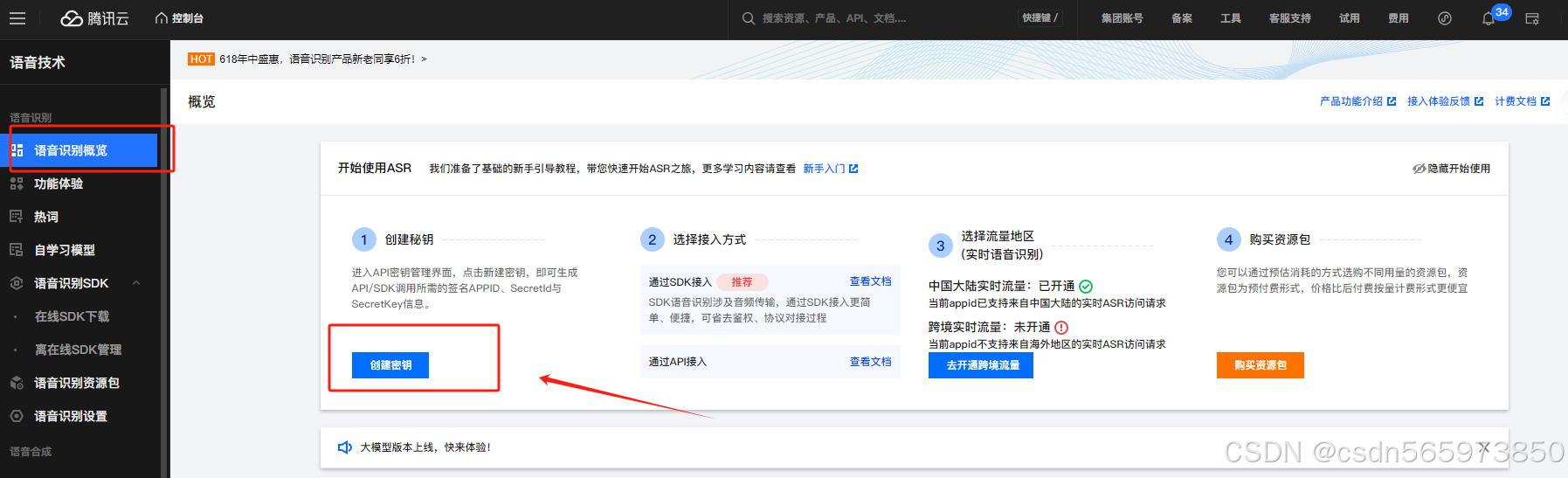Click the 自学习模型 sidebar icon
Viewport: 1568px width, 478px height.
click(17, 250)
